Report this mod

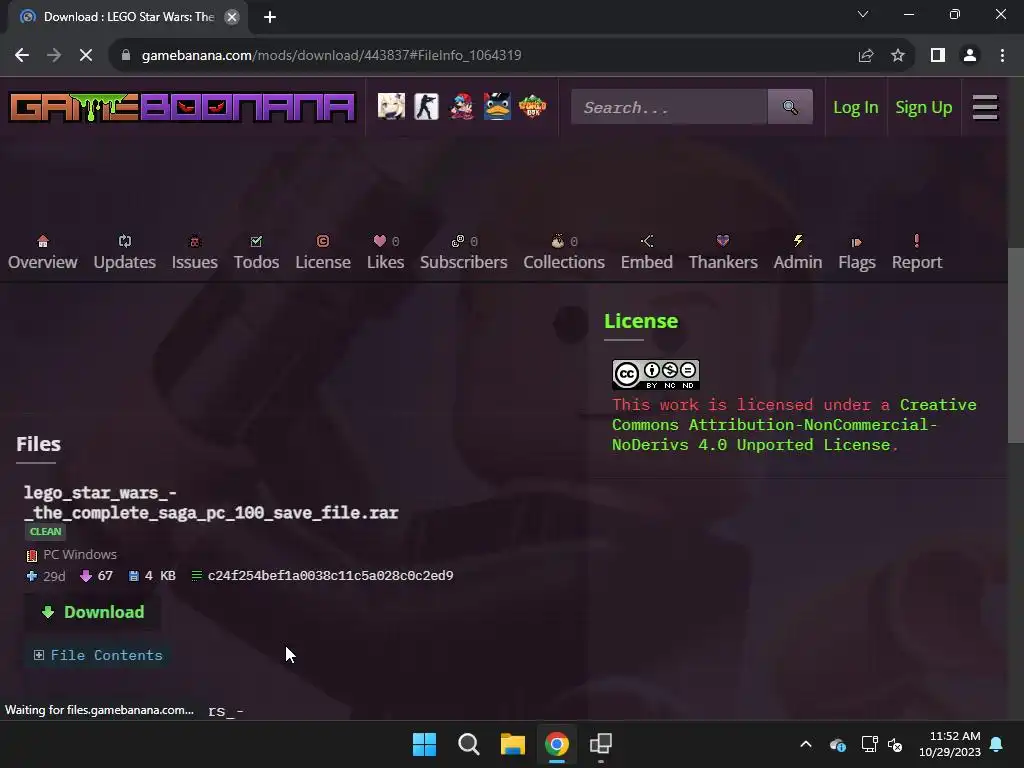pyautogui.click(x=917, y=253)
